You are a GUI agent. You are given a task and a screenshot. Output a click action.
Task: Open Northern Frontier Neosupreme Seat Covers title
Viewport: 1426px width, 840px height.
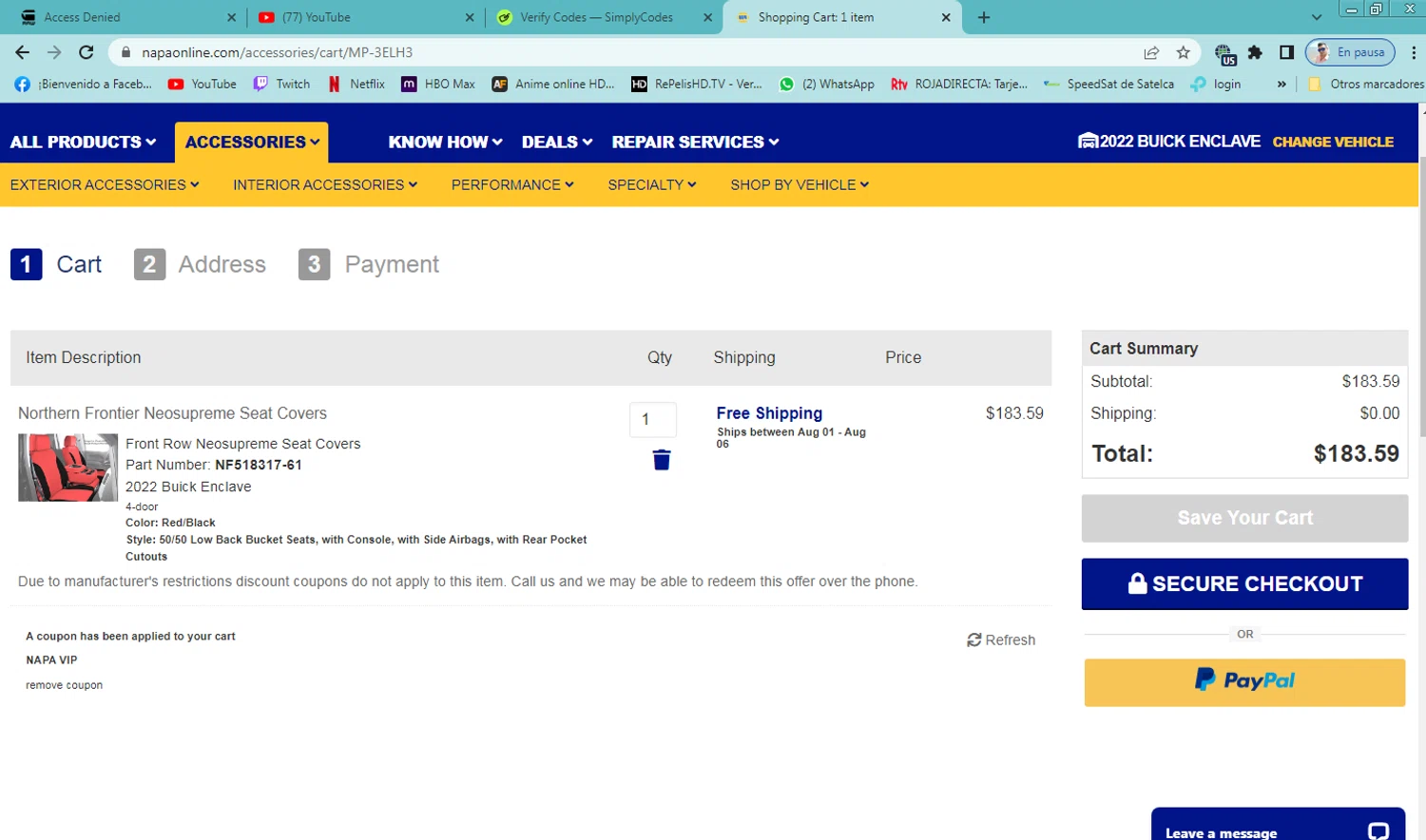coord(172,413)
